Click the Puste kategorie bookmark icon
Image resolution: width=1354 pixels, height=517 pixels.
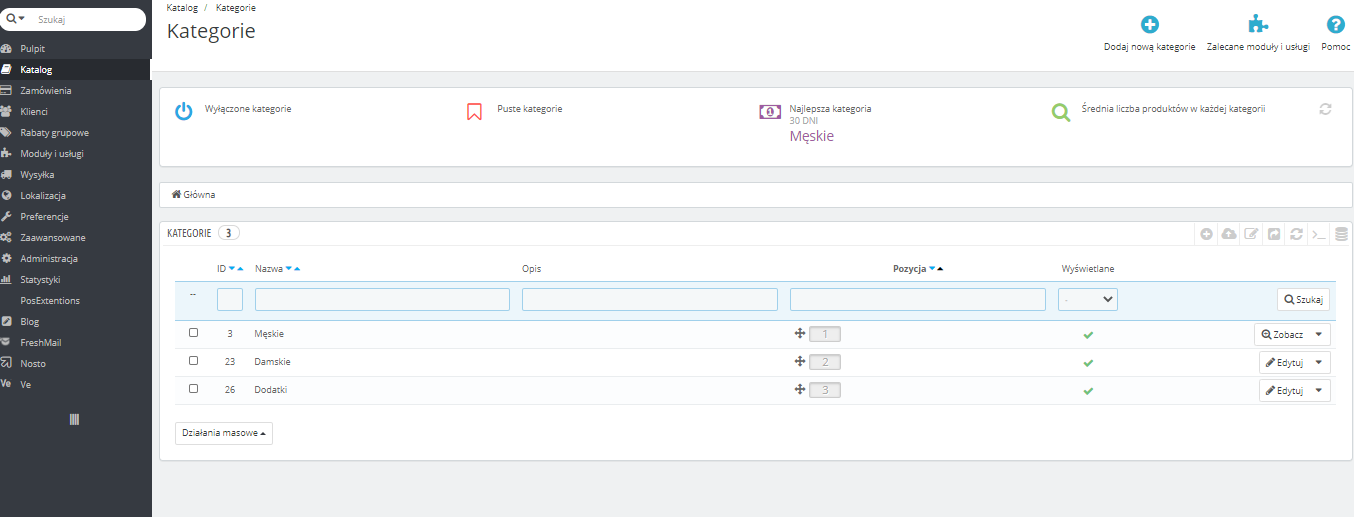(475, 111)
